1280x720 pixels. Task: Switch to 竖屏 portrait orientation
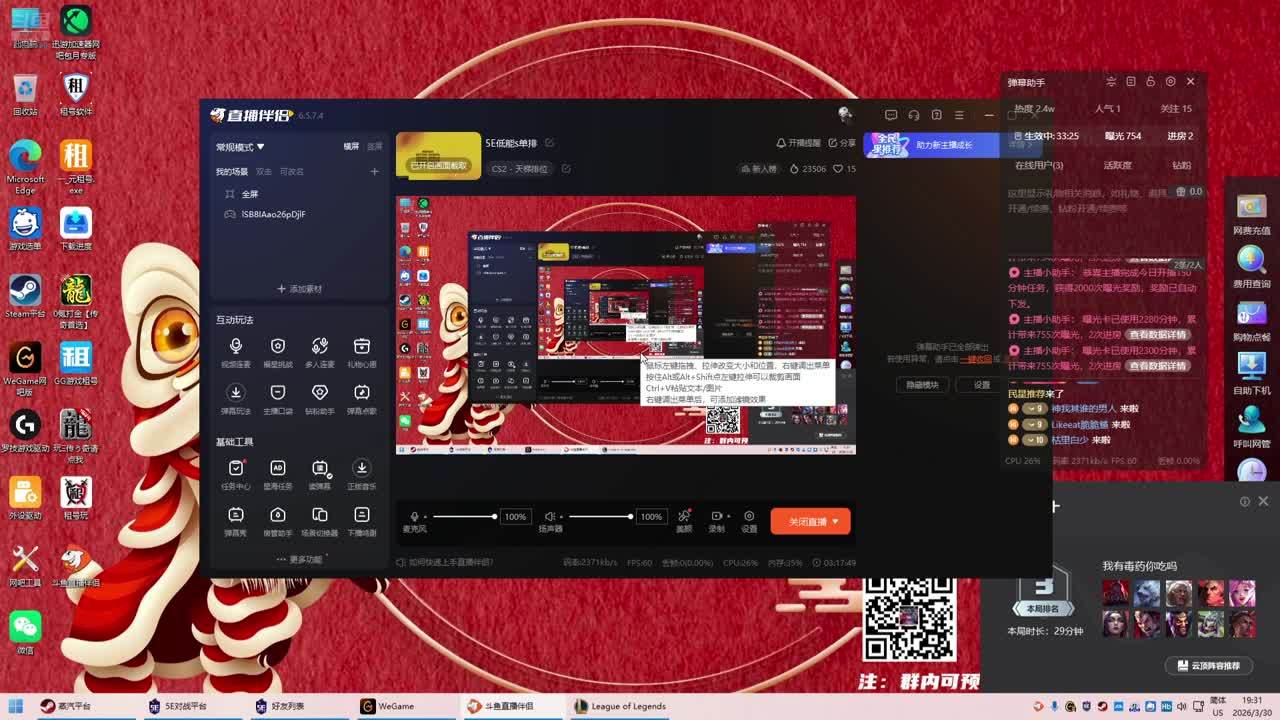[374, 147]
